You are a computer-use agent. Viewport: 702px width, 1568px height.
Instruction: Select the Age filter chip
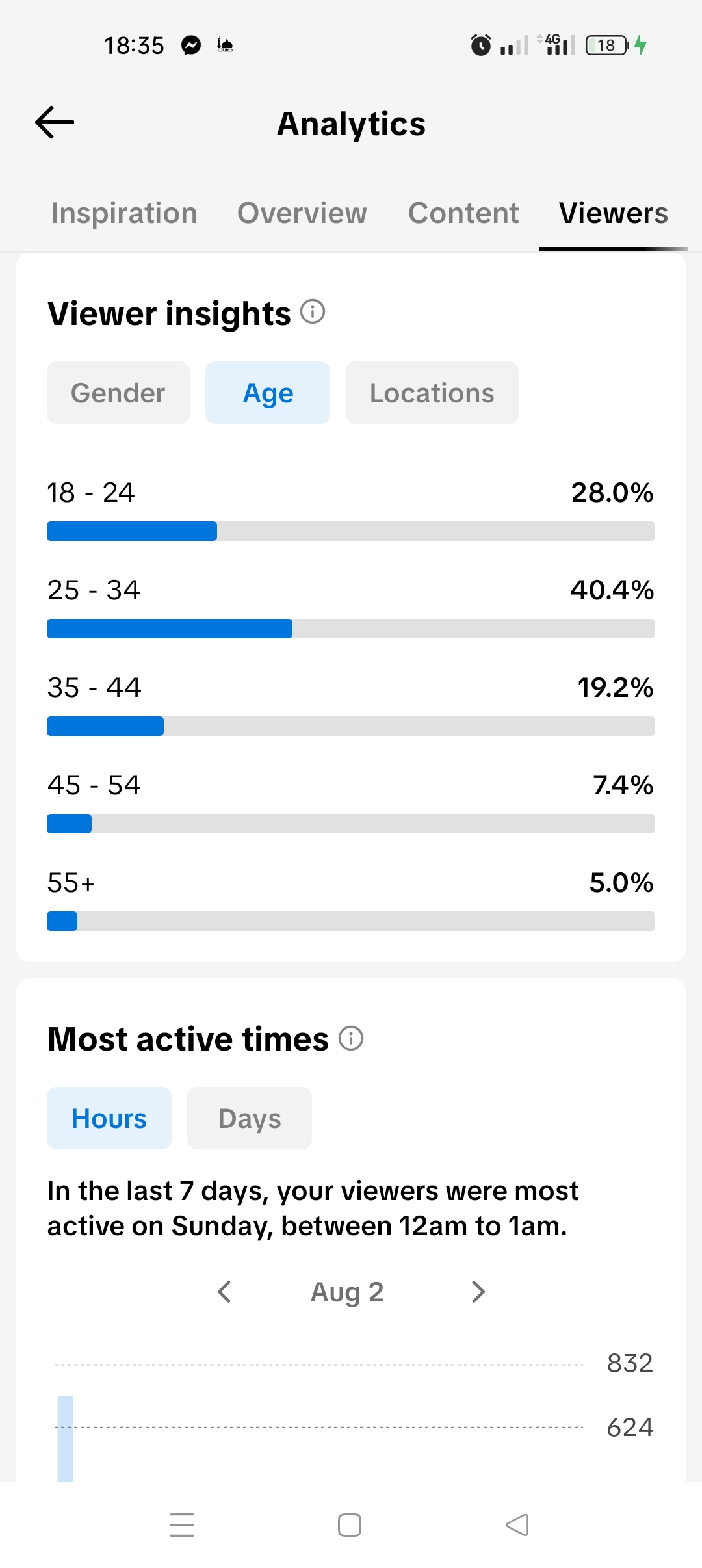[268, 393]
